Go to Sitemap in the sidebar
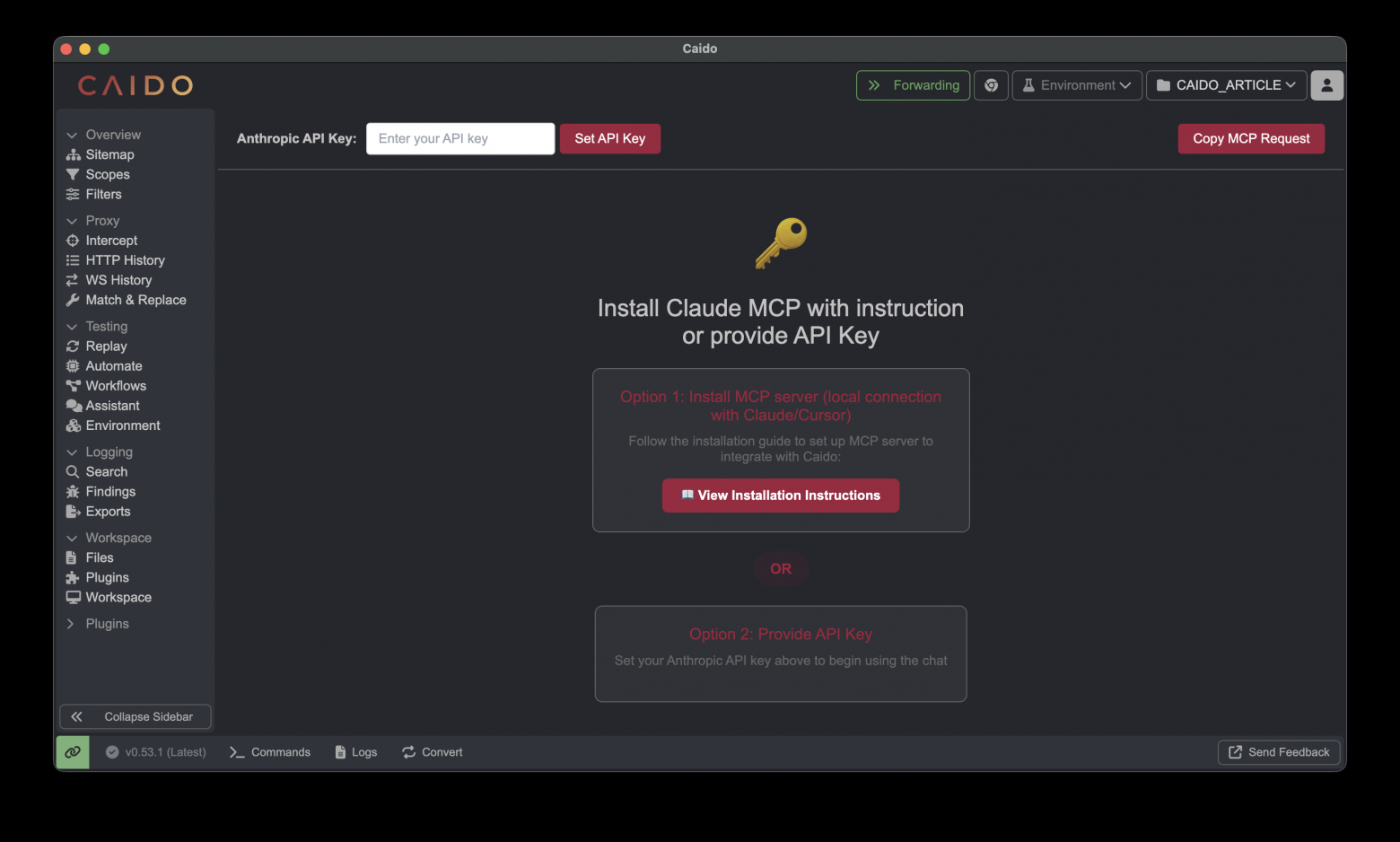The width and height of the screenshot is (1400, 842). point(110,154)
